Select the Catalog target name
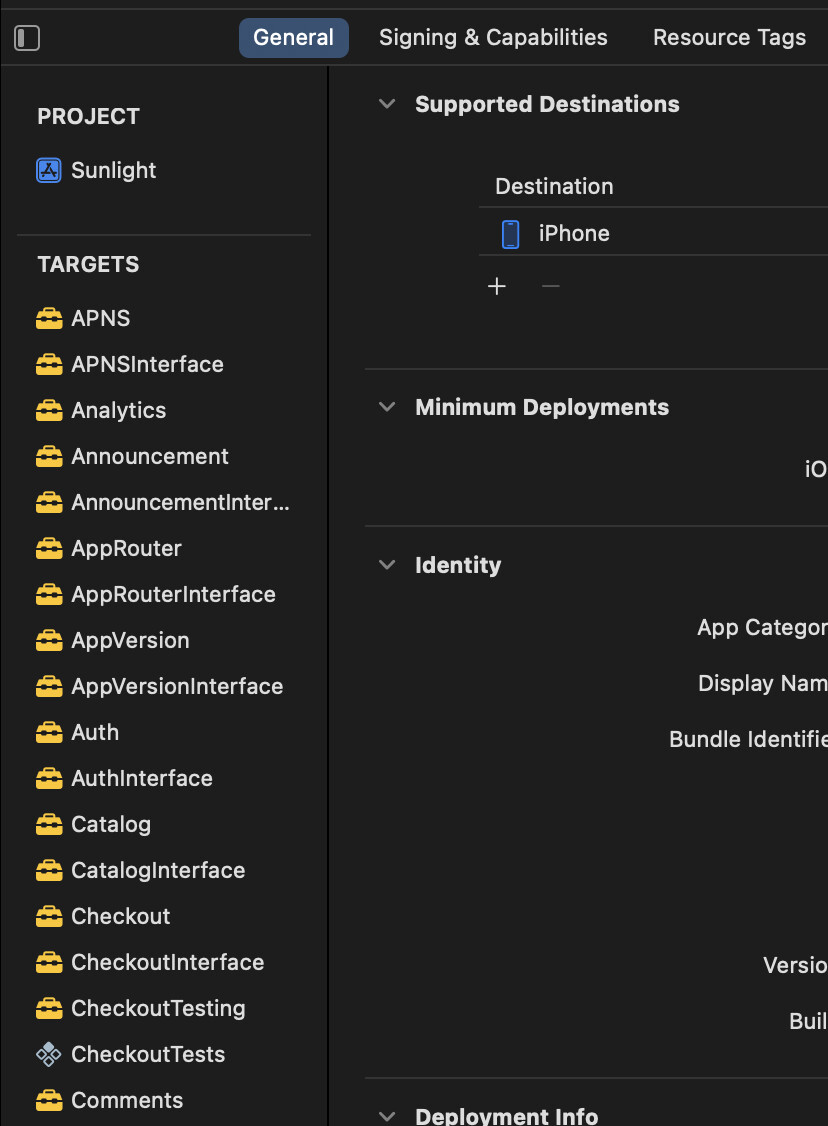Screen dimensions: 828x1126 111,824
